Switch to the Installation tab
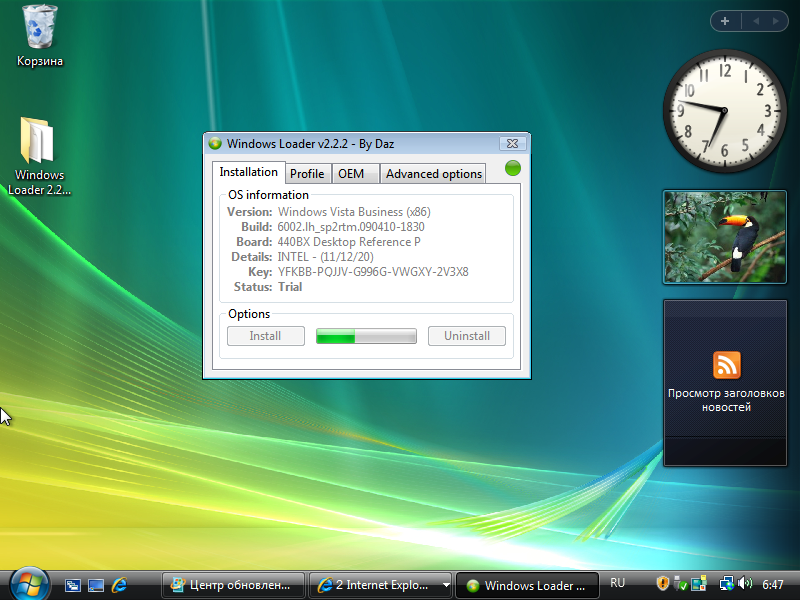The image size is (800, 600). (248, 172)
